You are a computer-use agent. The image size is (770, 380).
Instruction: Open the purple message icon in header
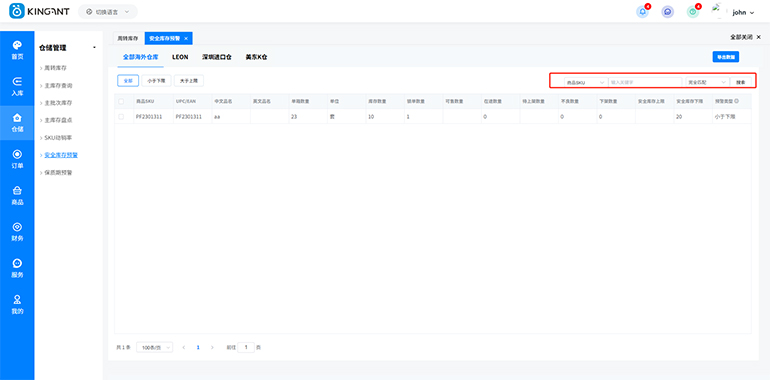tap(667, 12)
